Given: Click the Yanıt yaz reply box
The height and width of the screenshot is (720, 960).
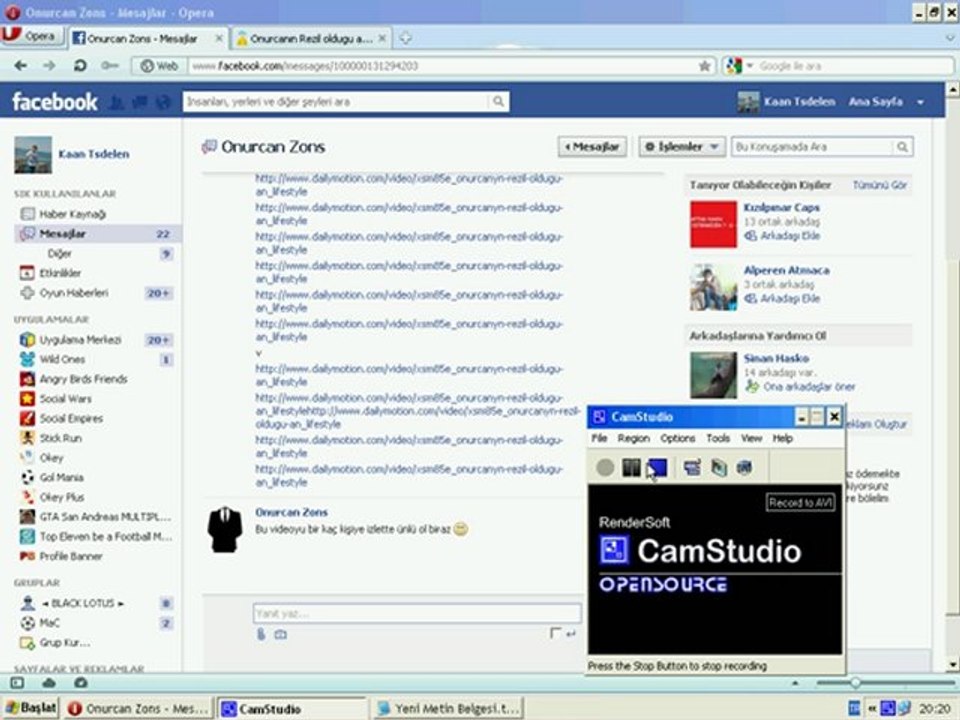Looking at the screenshot, I should (x=417, y=613).
